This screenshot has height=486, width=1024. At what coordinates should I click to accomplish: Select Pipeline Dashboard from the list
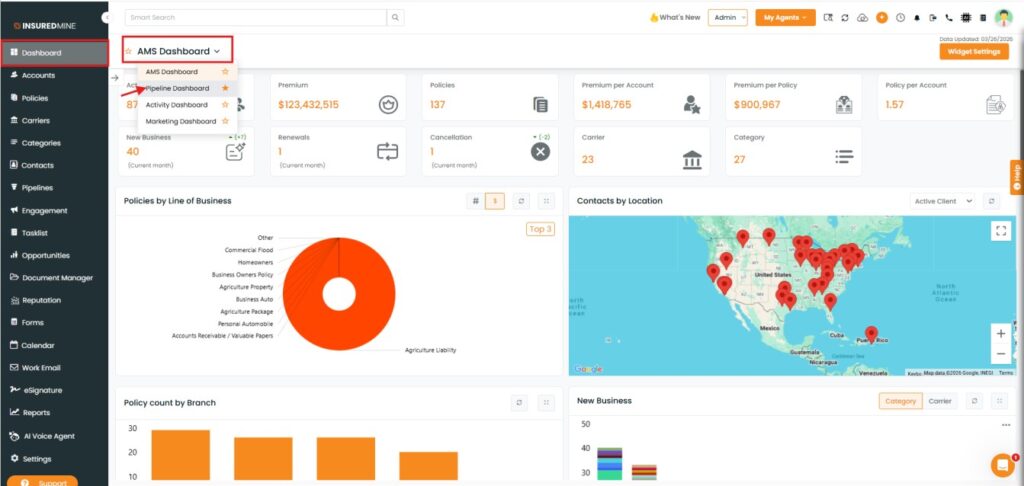click(x=178, y=88)
